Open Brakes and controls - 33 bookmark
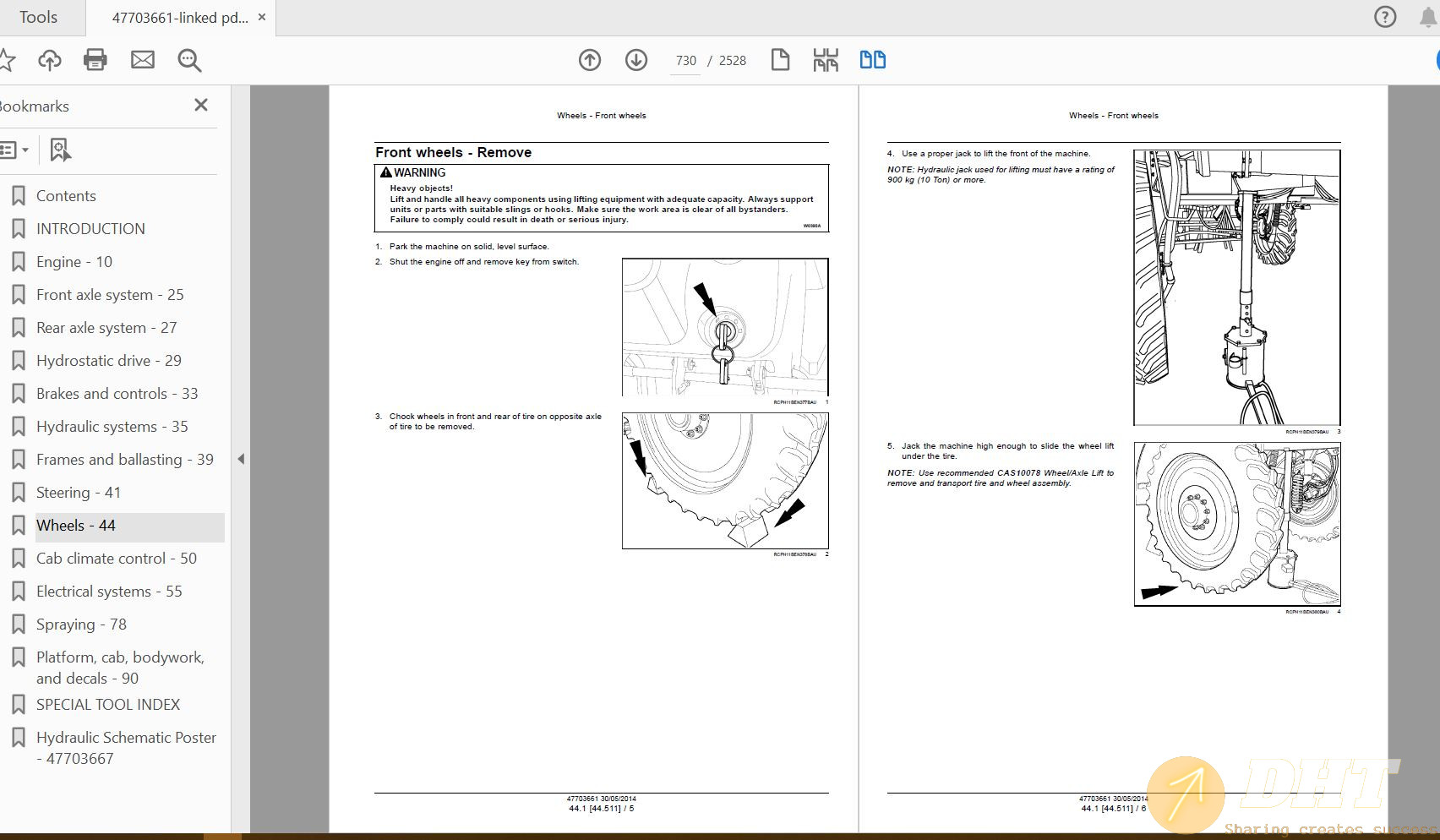The width and height of the screenshot is (1440, 840). pos(117,394)
